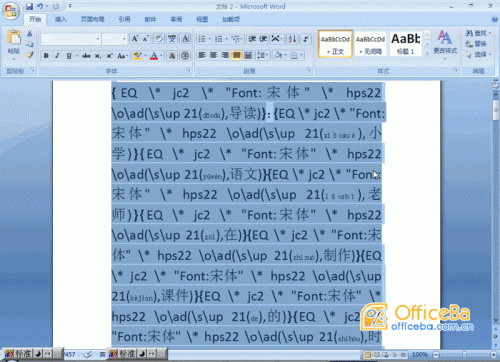Click the Numbering list icon
Viewport: 500px width, 362px height.
[x=219, y=39]
